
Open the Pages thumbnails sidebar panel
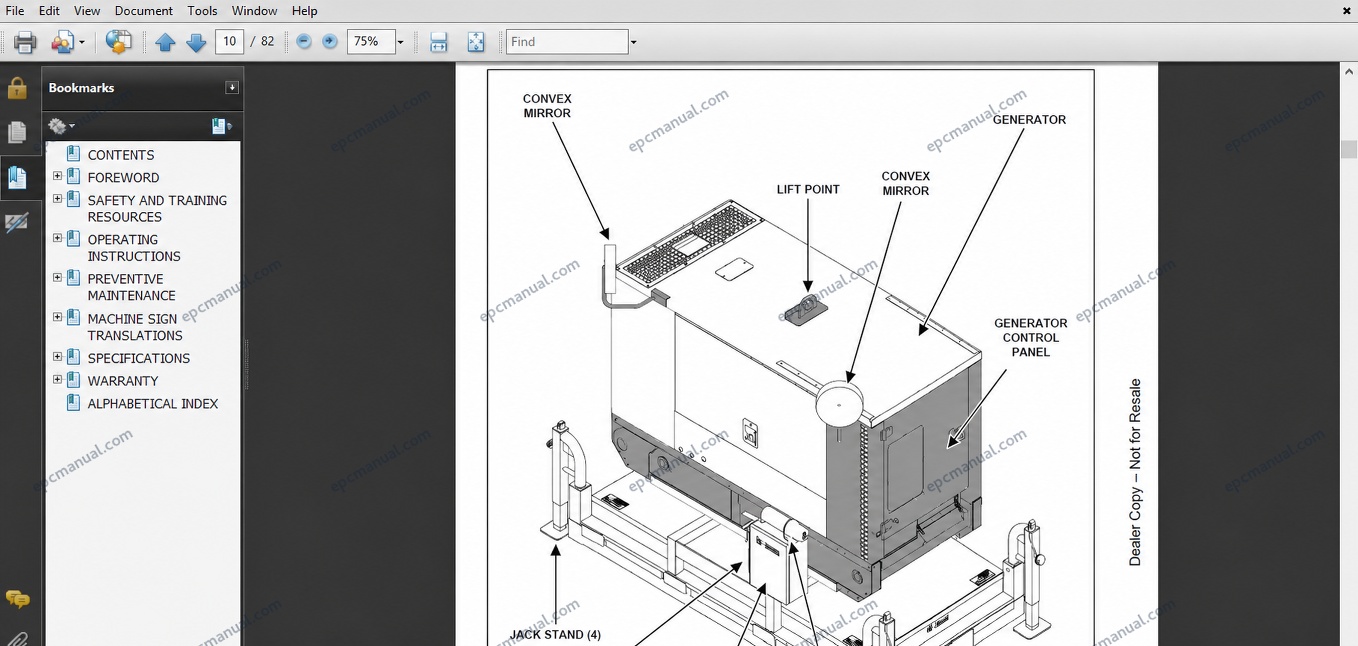tap(17, 132)
